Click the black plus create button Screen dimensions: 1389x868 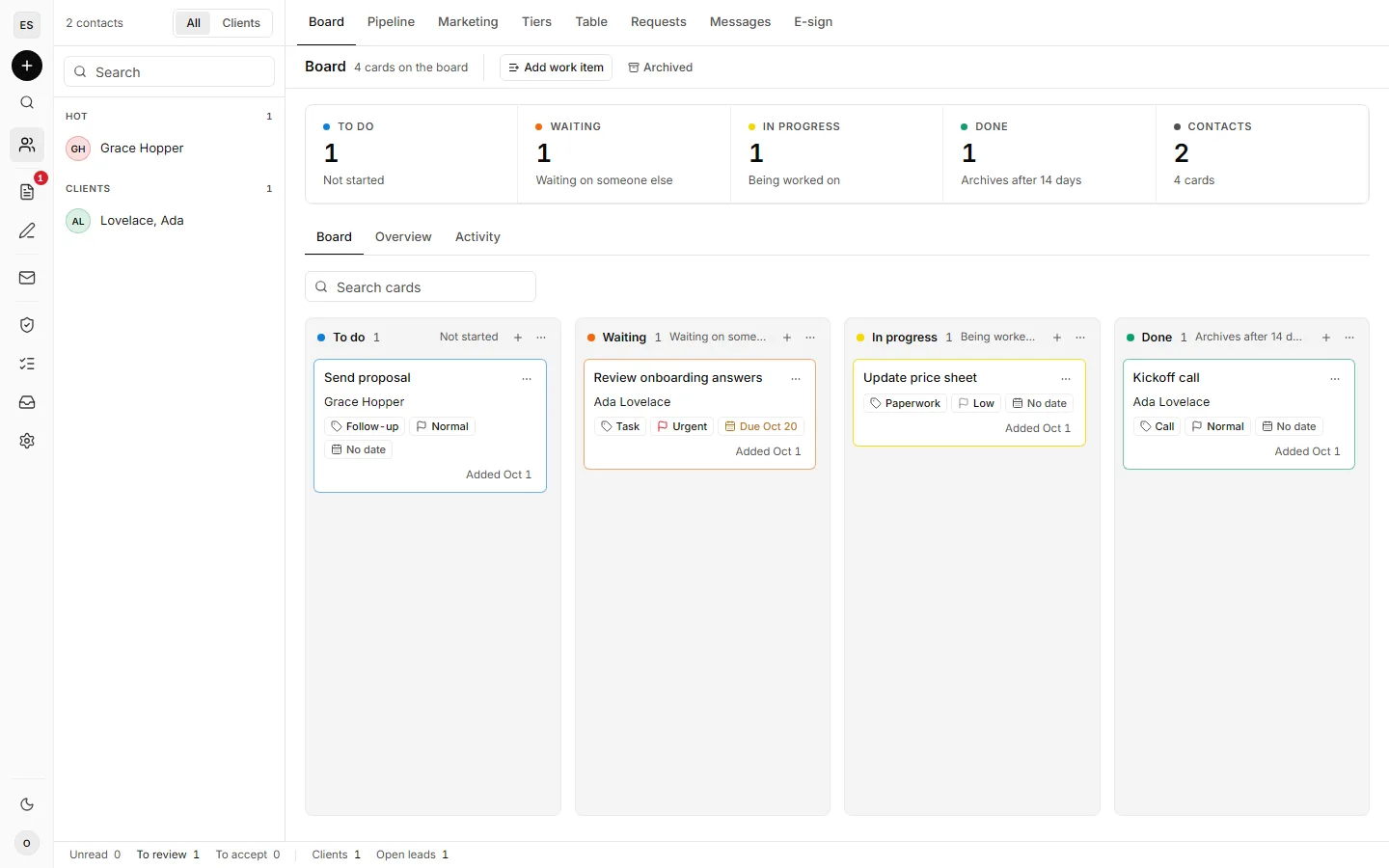27,66
